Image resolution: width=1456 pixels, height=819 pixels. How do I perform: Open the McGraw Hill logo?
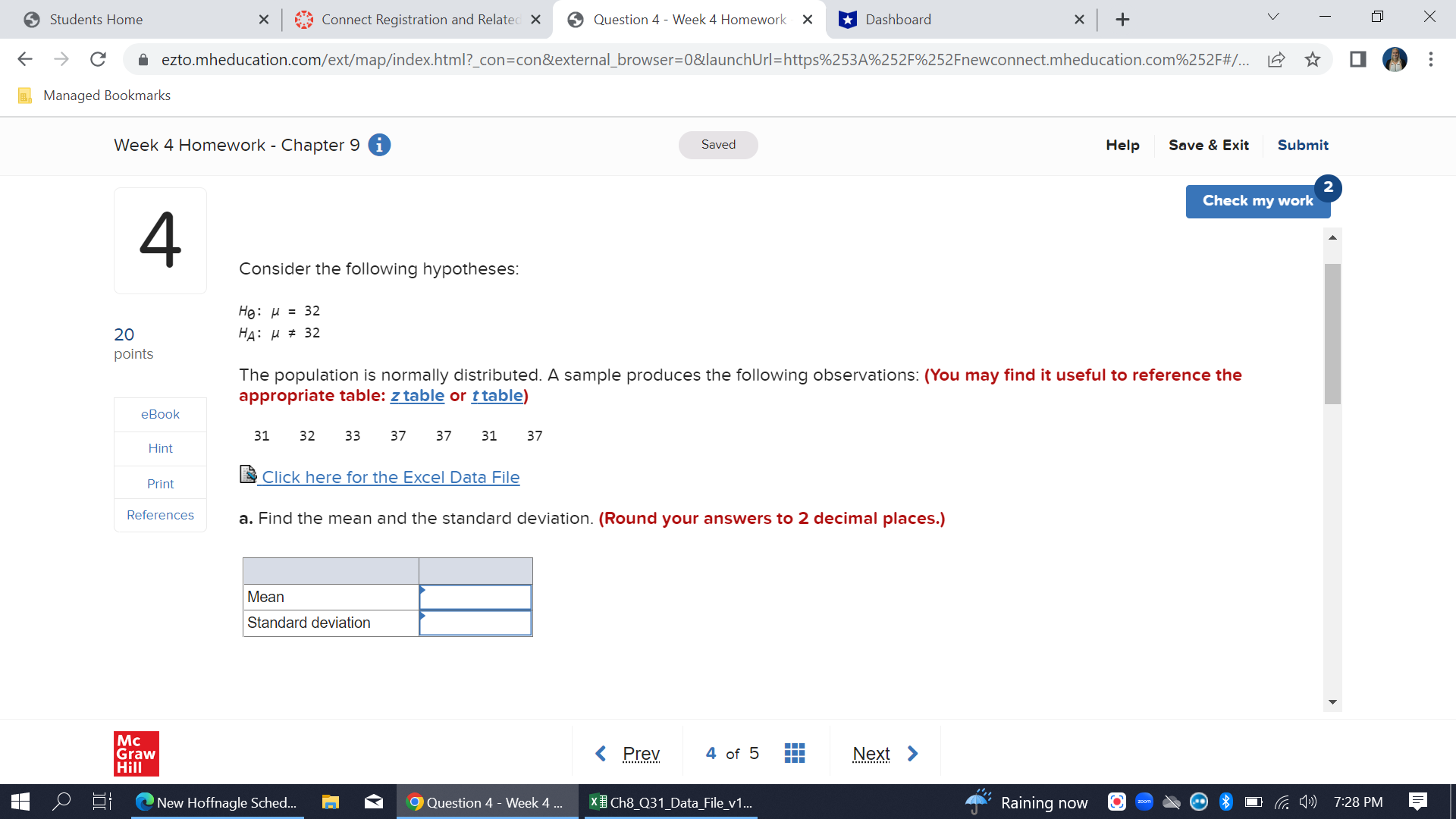pos(136,753)
